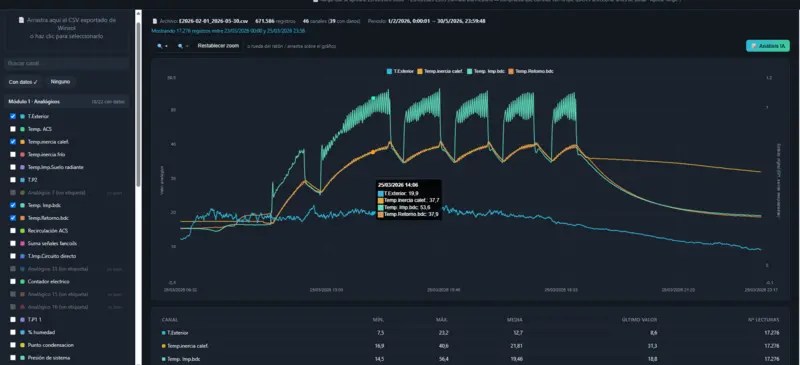Check the Contador electrico checkbox
Screen dimensions: 800x365
(x=13, y=281)
